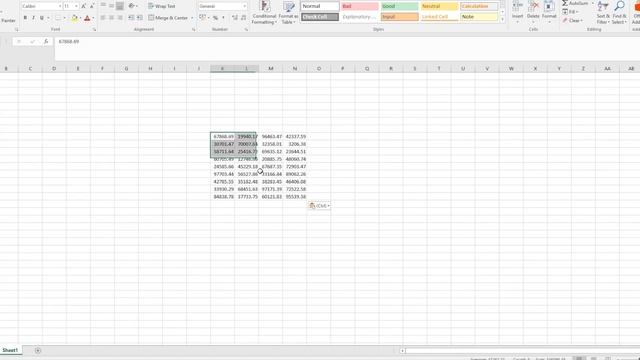Viewport: 640px width, 360px height.
Task: Toggle Wrap Text
Action: (x=162, y=6)
